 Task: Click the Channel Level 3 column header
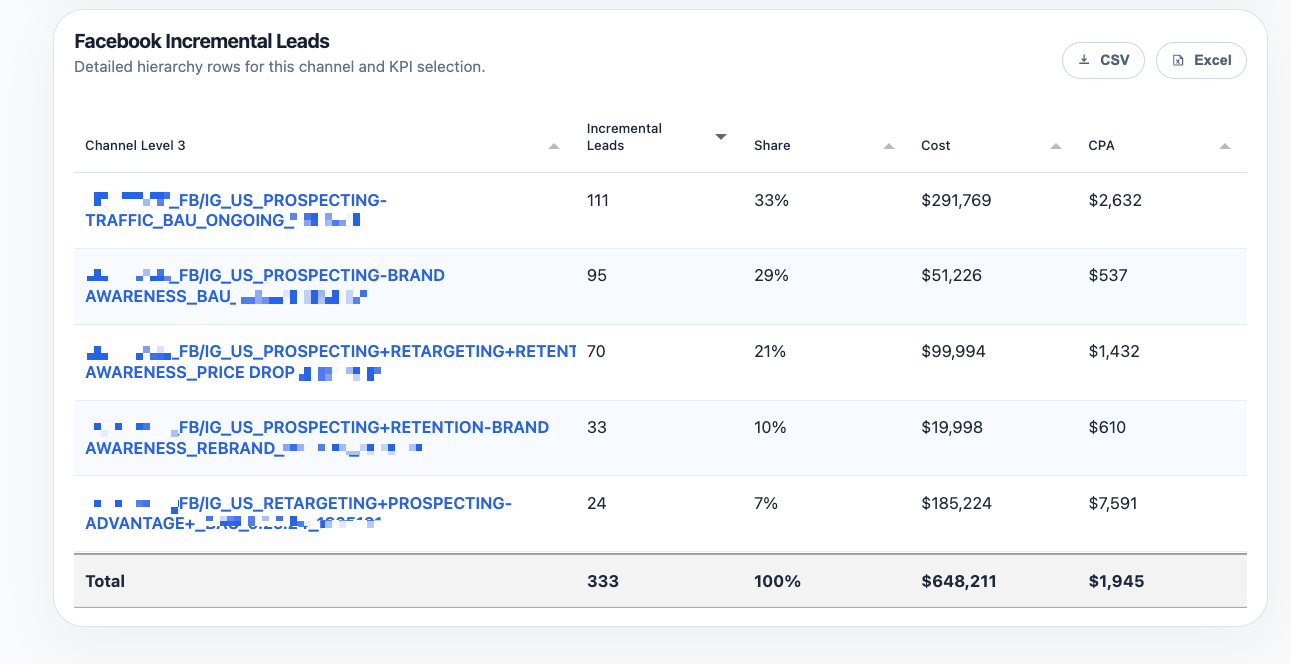pyautogui.click(x=135, y=146)
